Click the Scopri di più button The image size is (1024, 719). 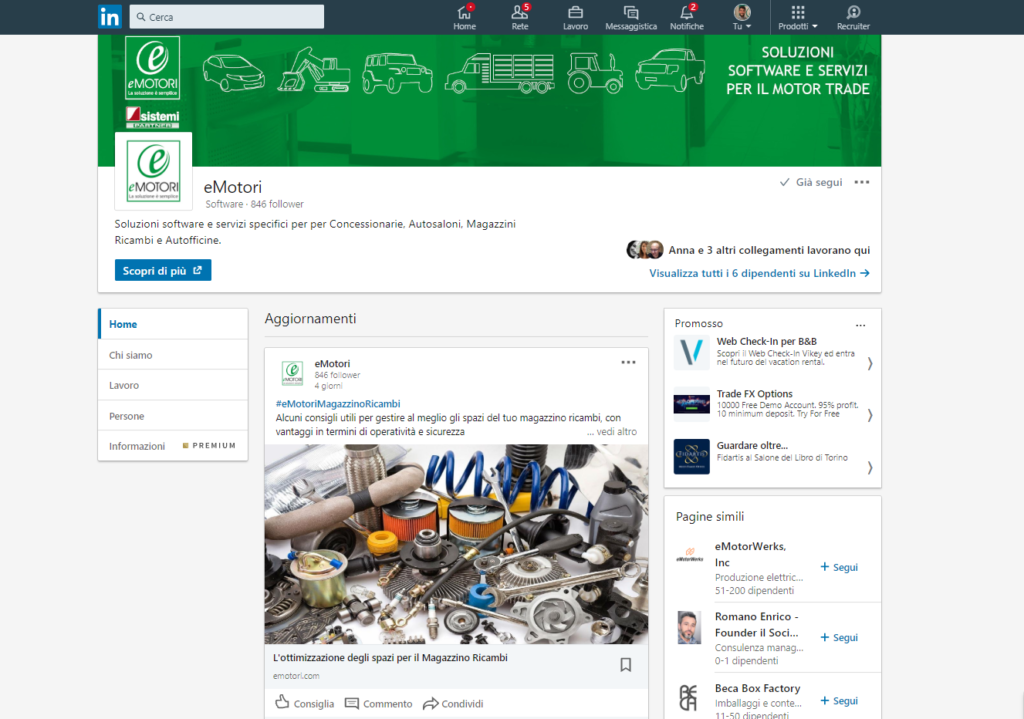coord(163,270)
